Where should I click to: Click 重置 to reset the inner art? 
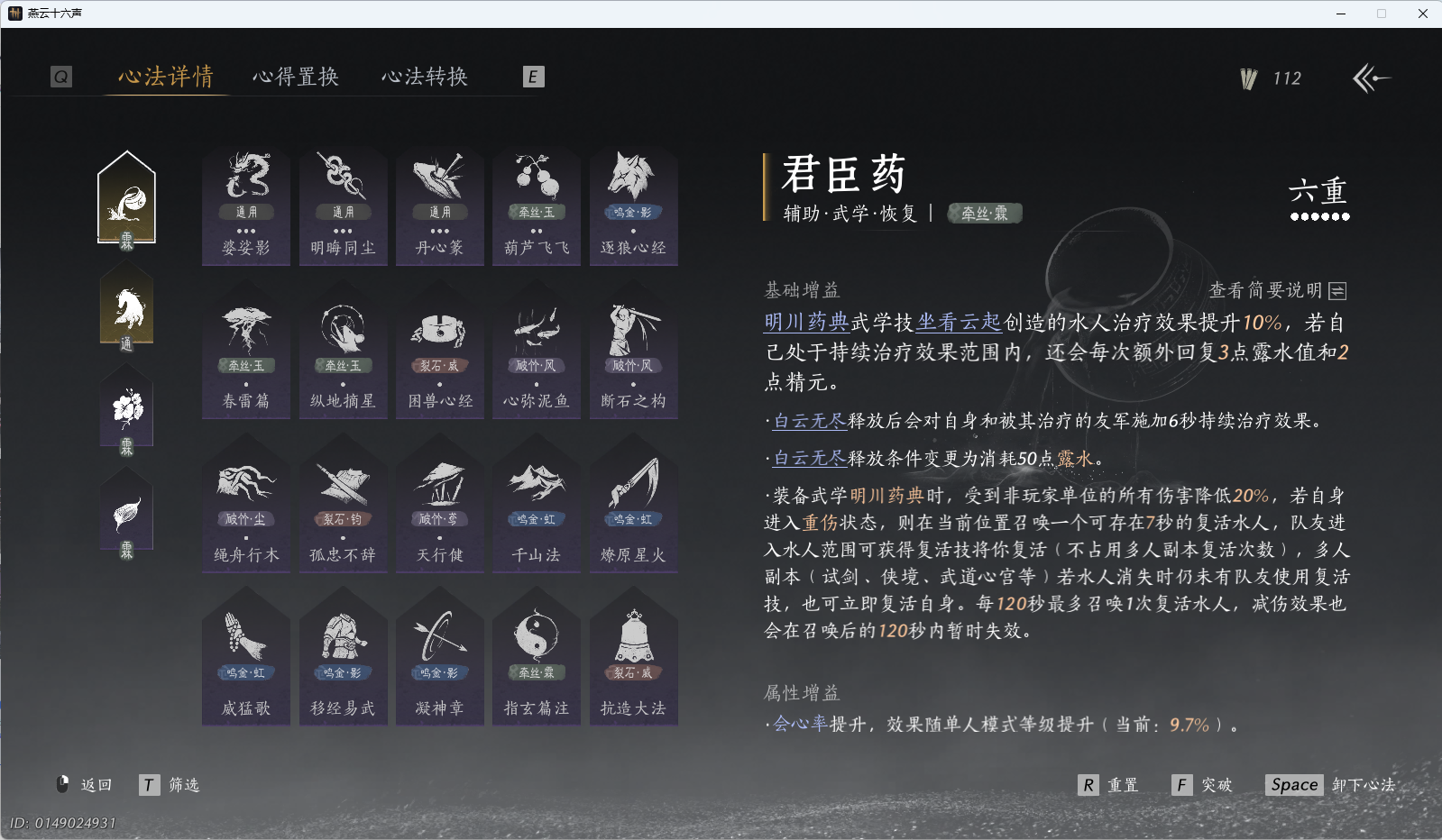pos(1108,785)
